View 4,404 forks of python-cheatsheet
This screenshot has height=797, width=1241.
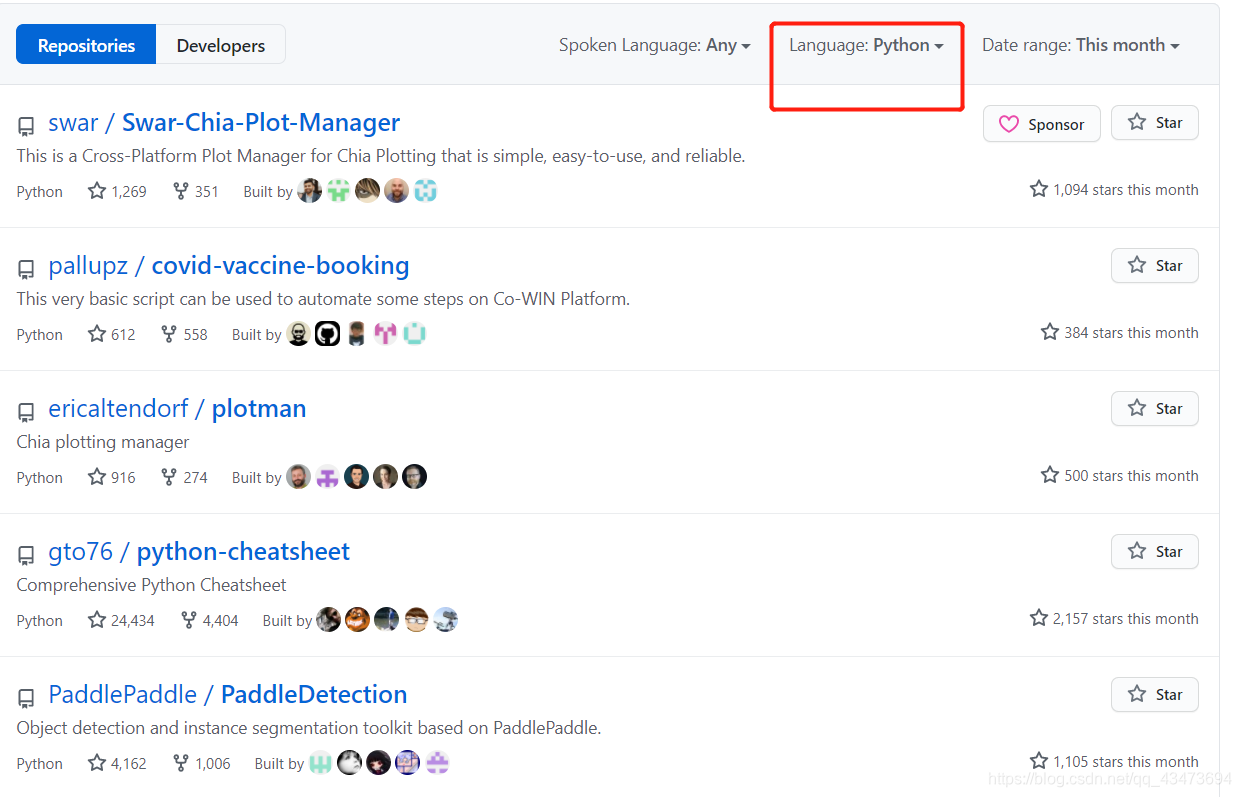point(209,620)
